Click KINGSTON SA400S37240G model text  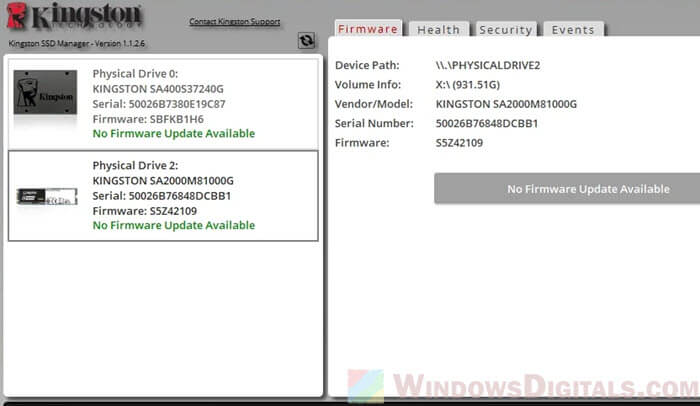158,89
